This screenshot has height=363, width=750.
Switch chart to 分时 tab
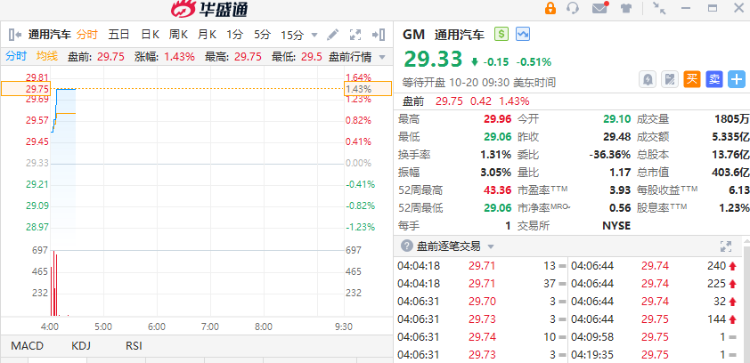click(87, 34)
